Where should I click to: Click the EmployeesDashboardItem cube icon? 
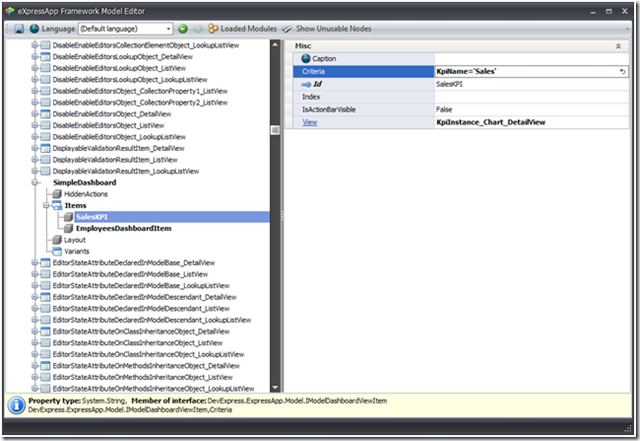[69, 228]
